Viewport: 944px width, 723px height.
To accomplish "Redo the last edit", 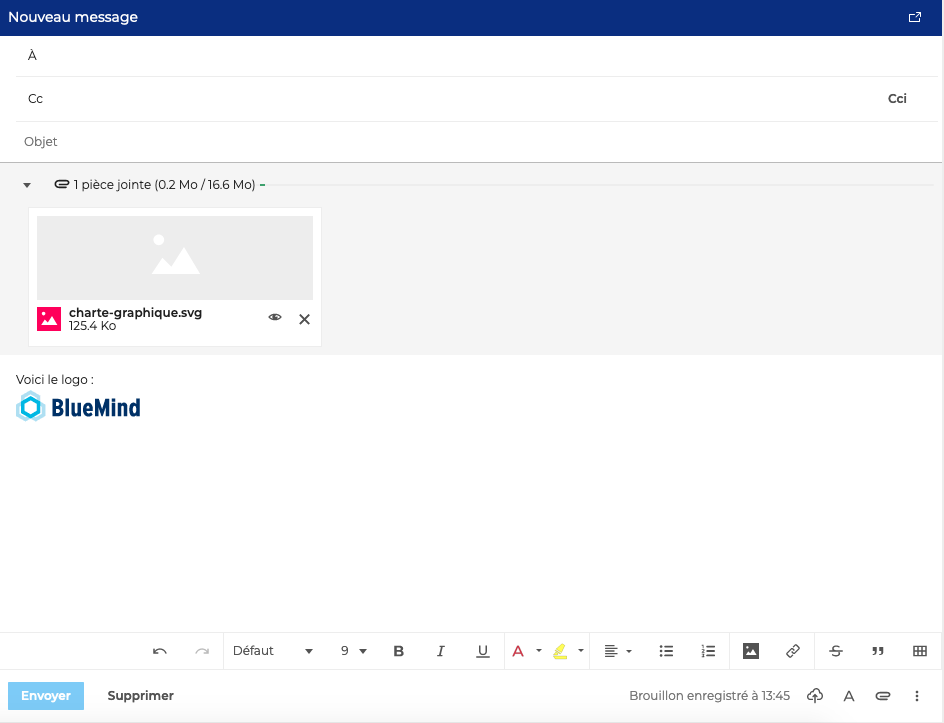I will coord(202,651).
